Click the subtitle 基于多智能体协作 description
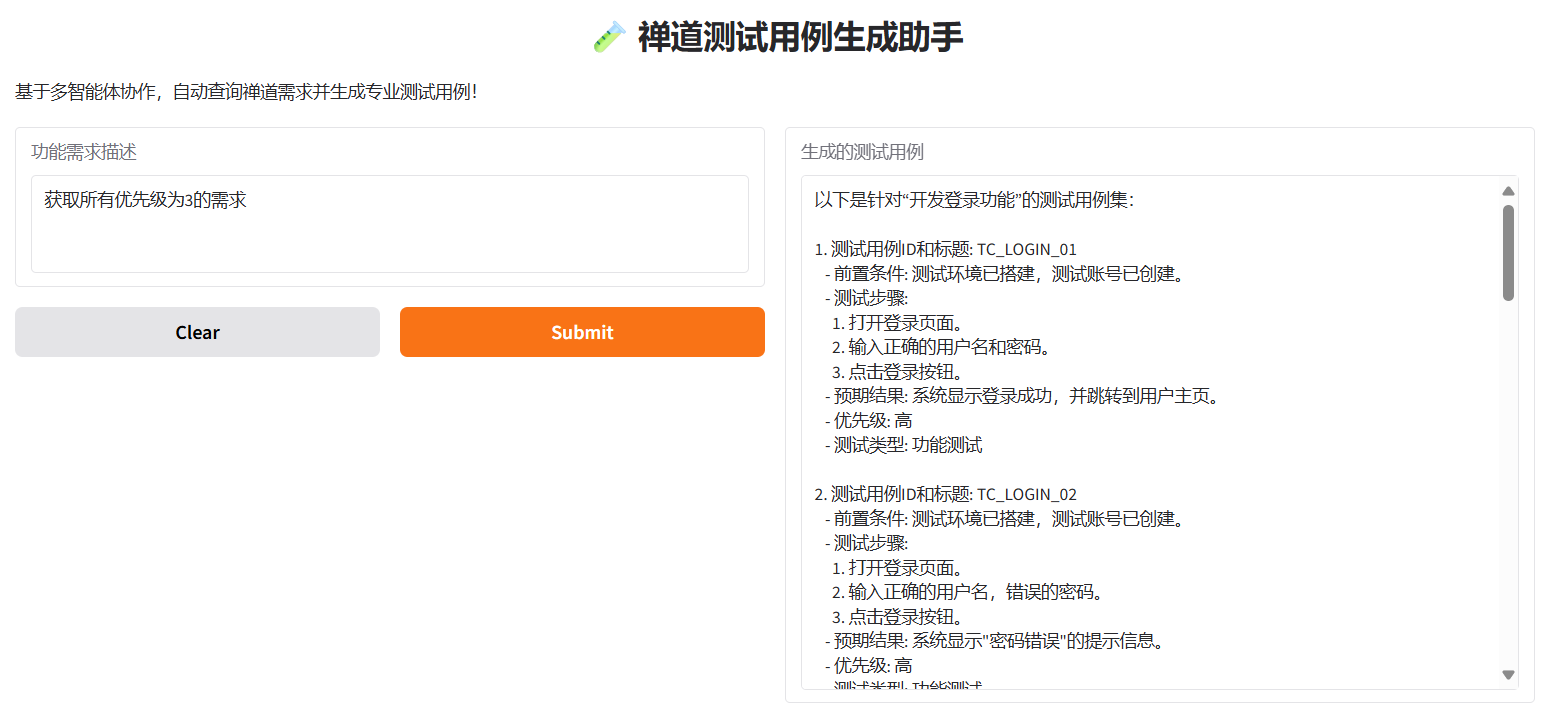 pyautogui.click(x=246, y=92)
